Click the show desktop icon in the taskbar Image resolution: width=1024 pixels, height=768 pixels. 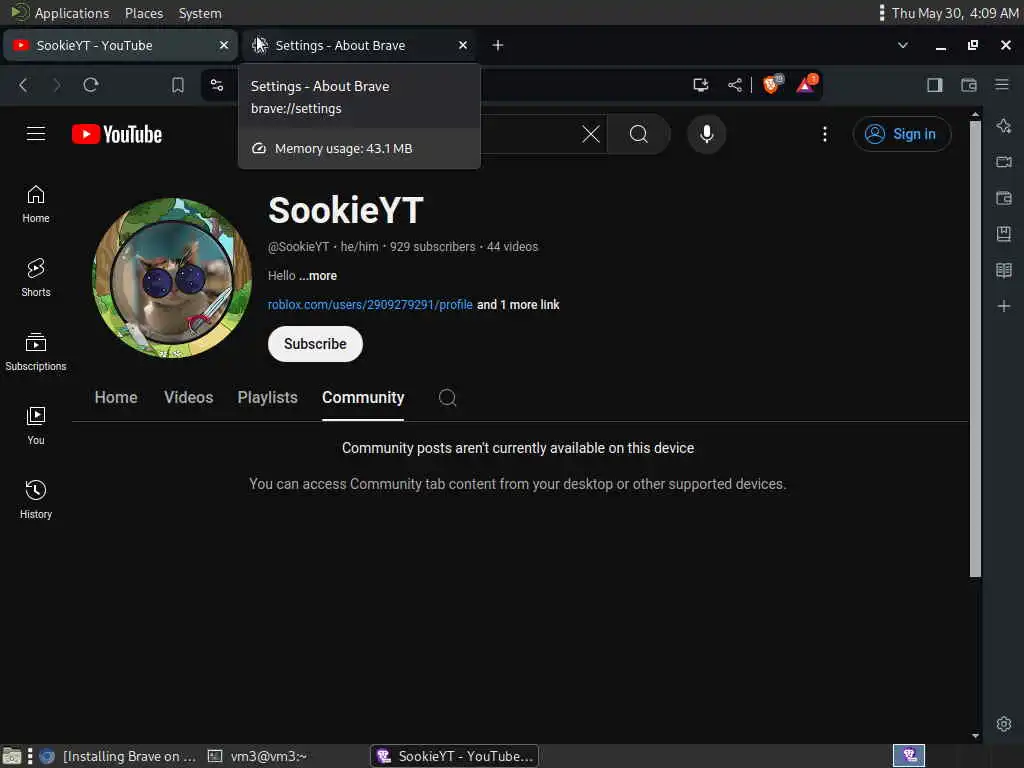(x=11, y=756)
